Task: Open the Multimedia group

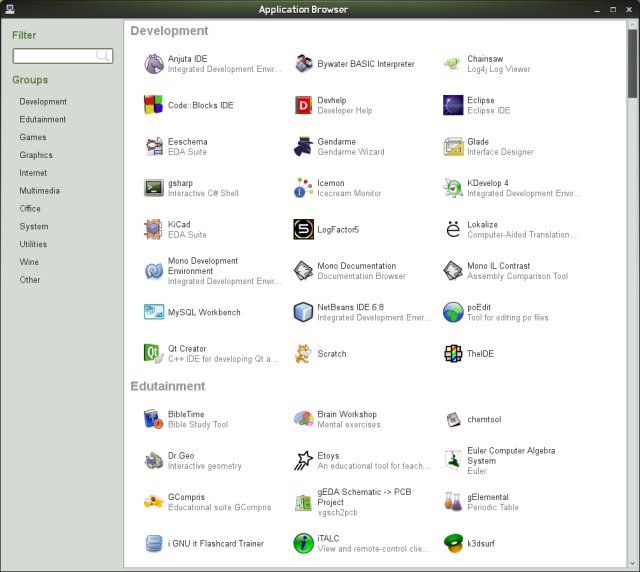Action: click(x=39, y=191)
